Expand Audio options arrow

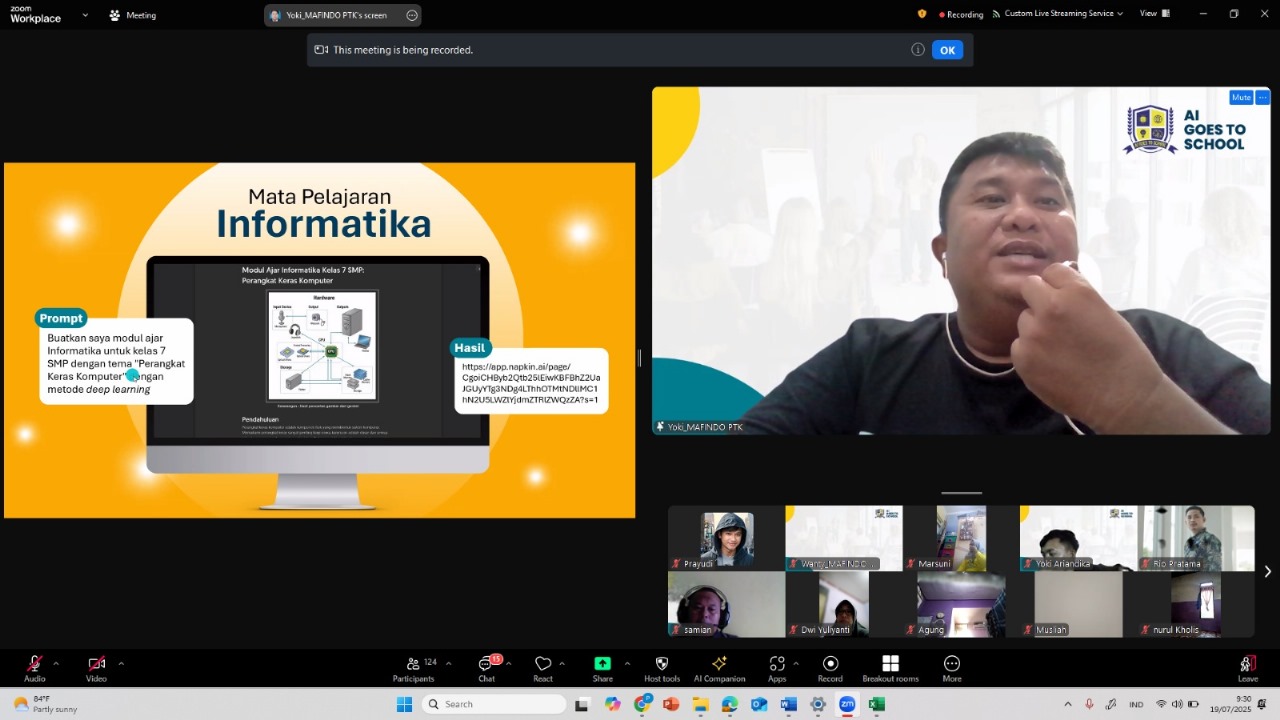point(56,663)
